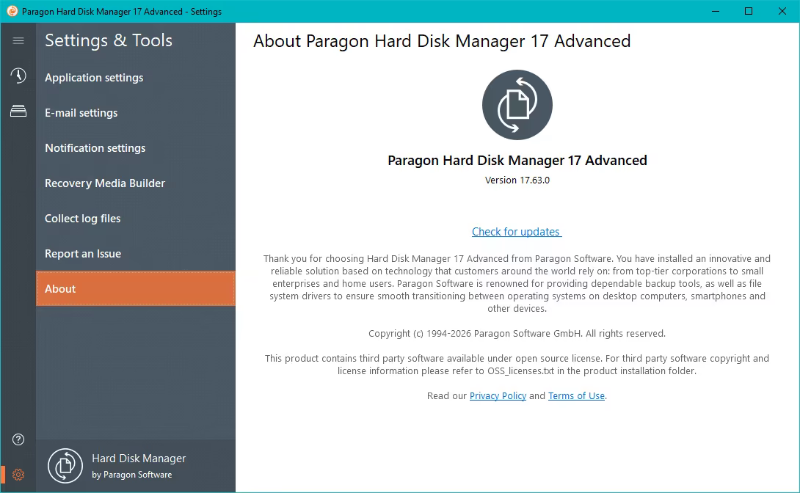
Task: Open E-mail settings
Action: coord(136,113)
